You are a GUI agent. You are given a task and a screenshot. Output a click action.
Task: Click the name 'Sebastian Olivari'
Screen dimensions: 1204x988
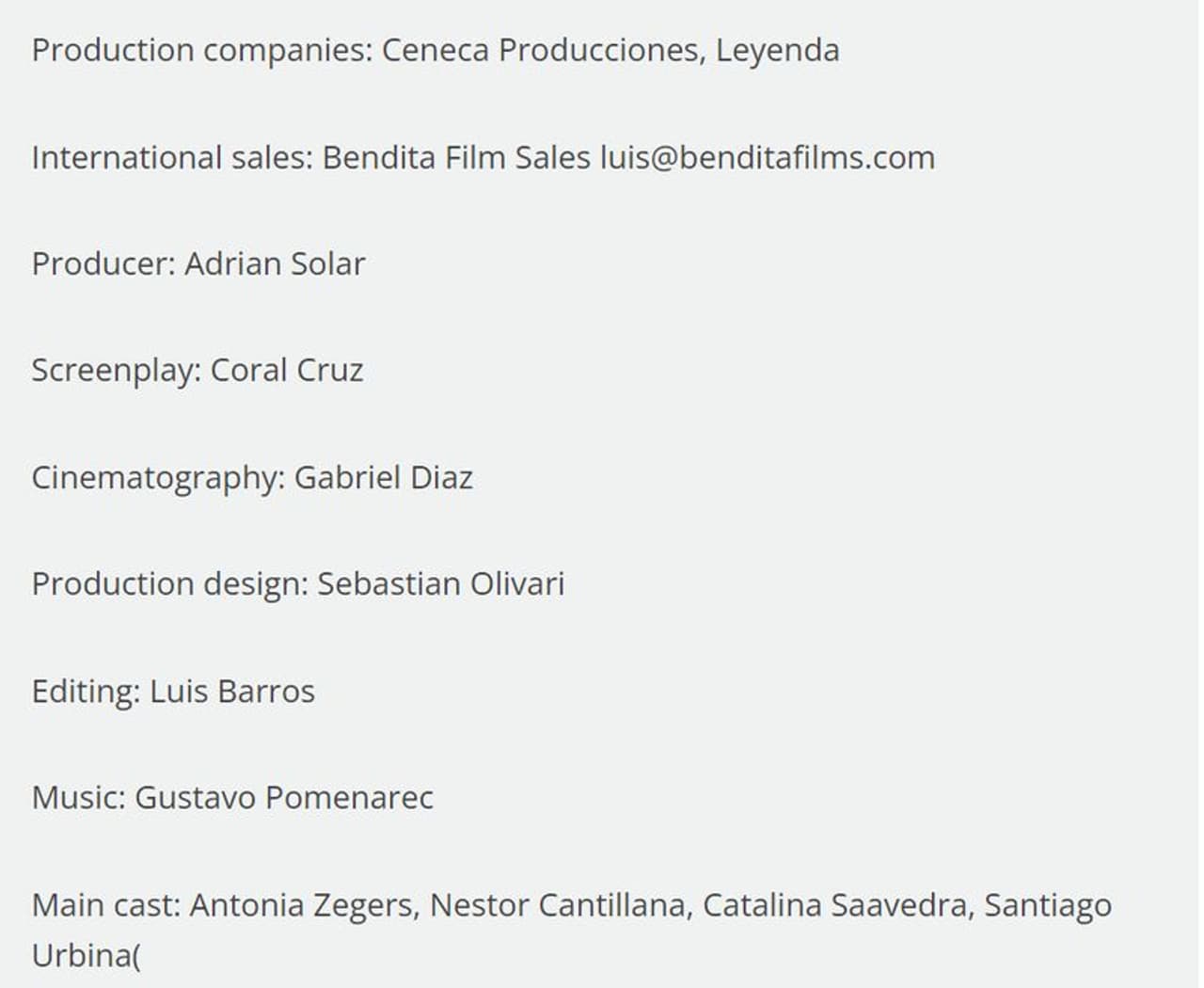(x=440, y=584)
